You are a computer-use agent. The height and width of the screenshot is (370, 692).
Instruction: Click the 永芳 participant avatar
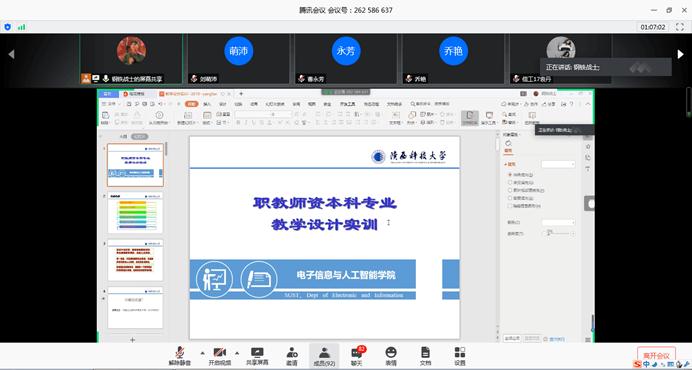coord(346,51)
